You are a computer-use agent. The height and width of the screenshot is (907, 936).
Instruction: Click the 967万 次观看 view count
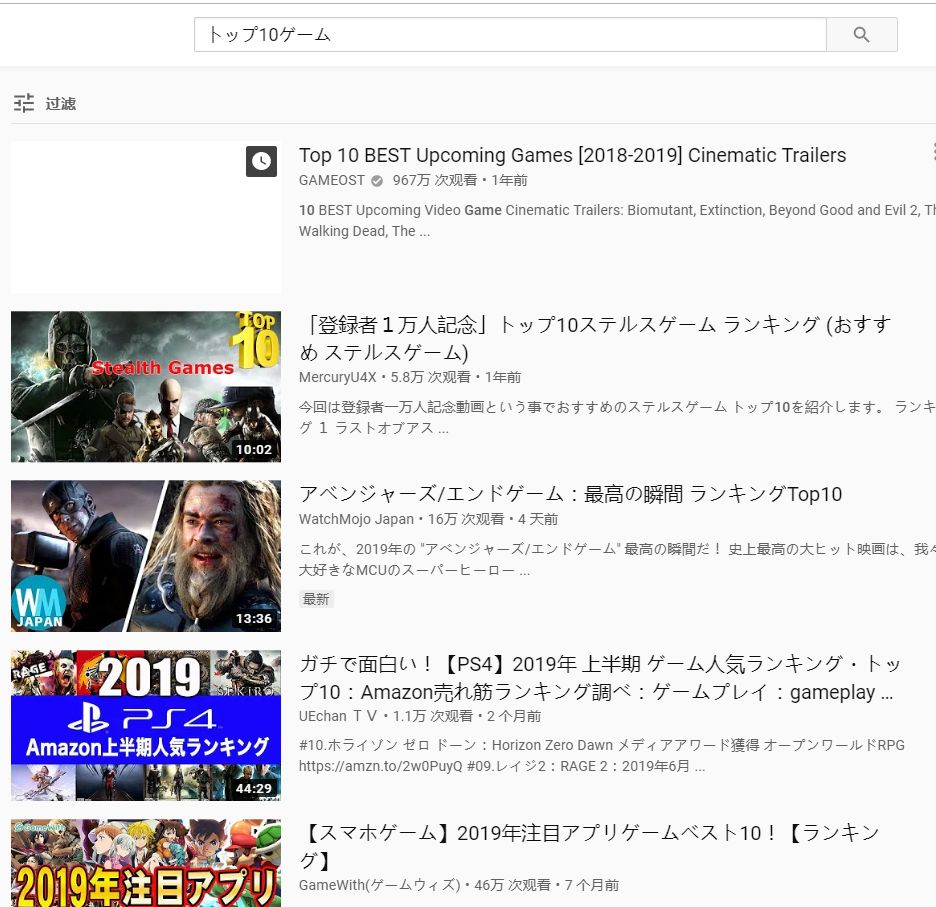point(435,180)
